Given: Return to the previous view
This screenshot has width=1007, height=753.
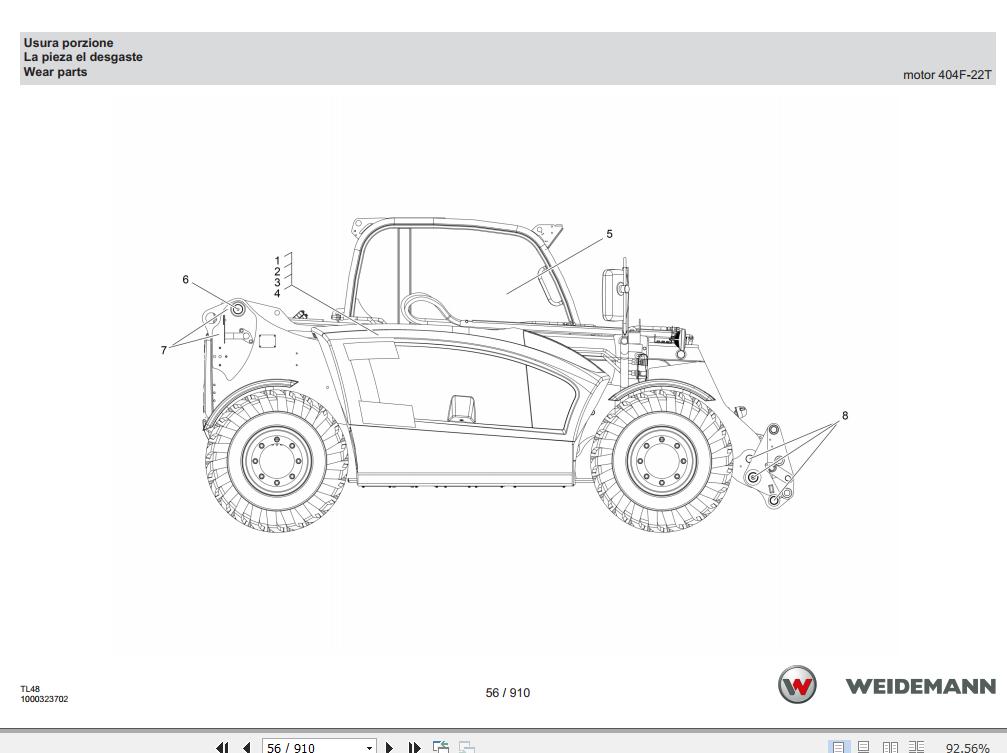Looking at the screenshot, I should (440, 746).
